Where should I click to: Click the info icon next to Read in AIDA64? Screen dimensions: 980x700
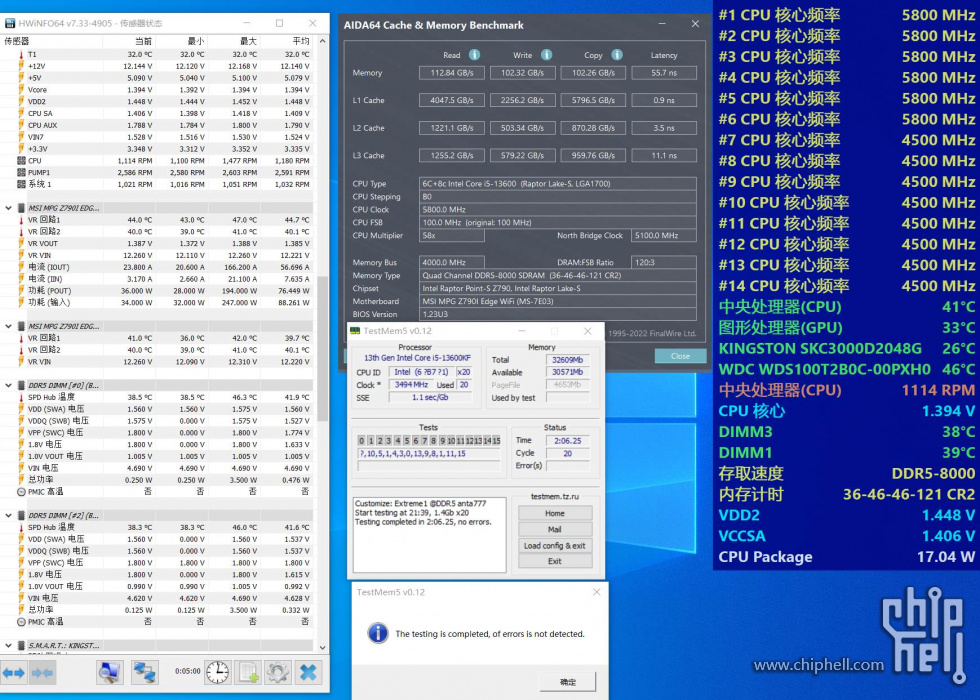474,55
